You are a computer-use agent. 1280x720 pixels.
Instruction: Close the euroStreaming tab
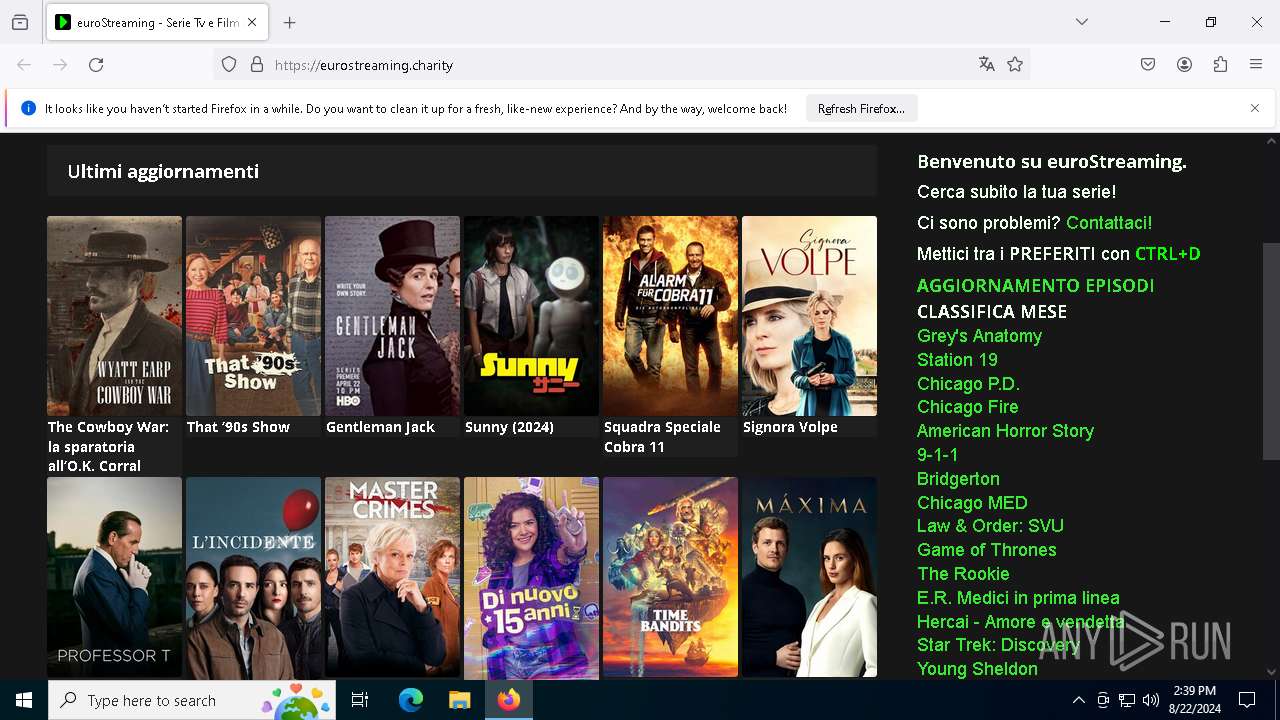(252, 22)
